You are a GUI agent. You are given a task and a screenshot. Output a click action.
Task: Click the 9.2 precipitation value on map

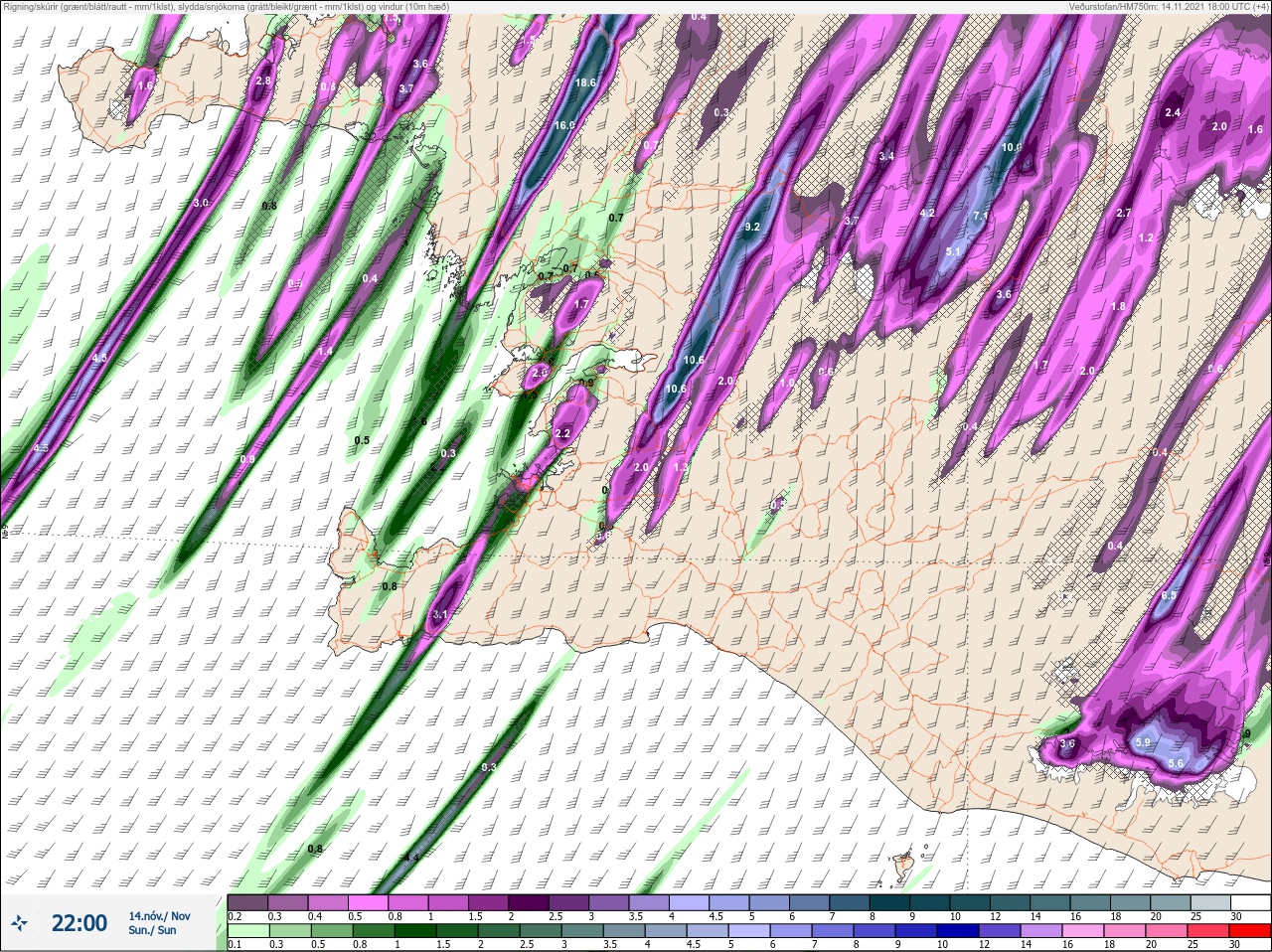tap(752, 227)
